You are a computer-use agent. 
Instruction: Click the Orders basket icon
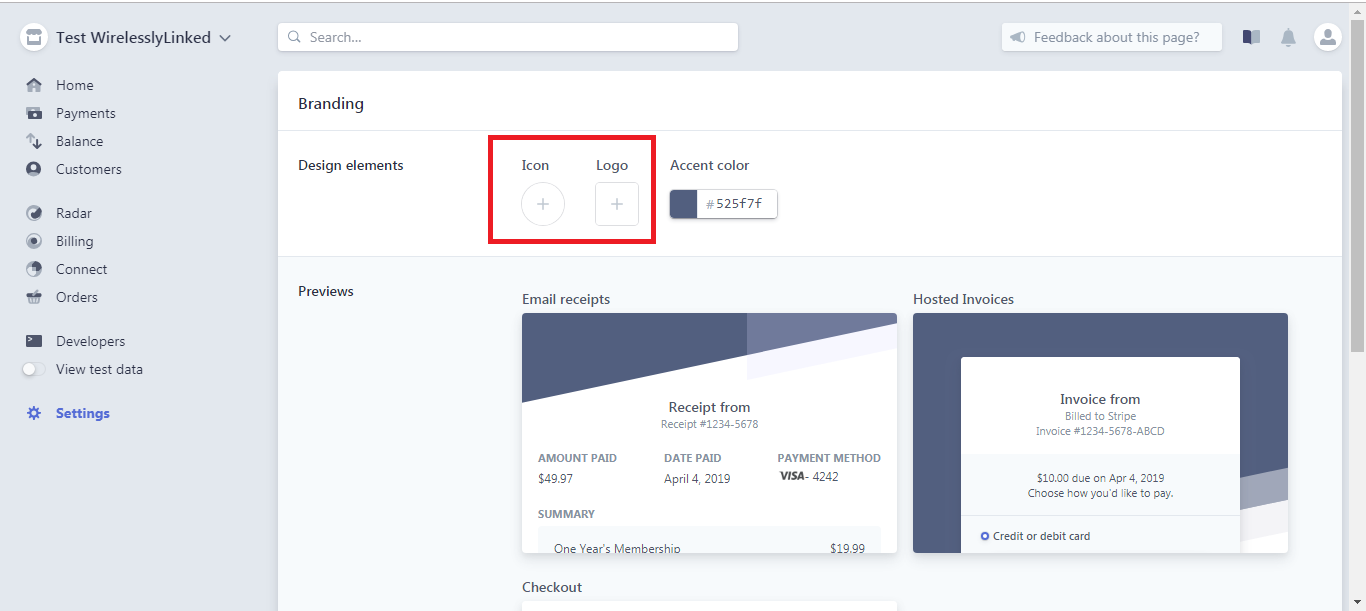pos(34,297)
